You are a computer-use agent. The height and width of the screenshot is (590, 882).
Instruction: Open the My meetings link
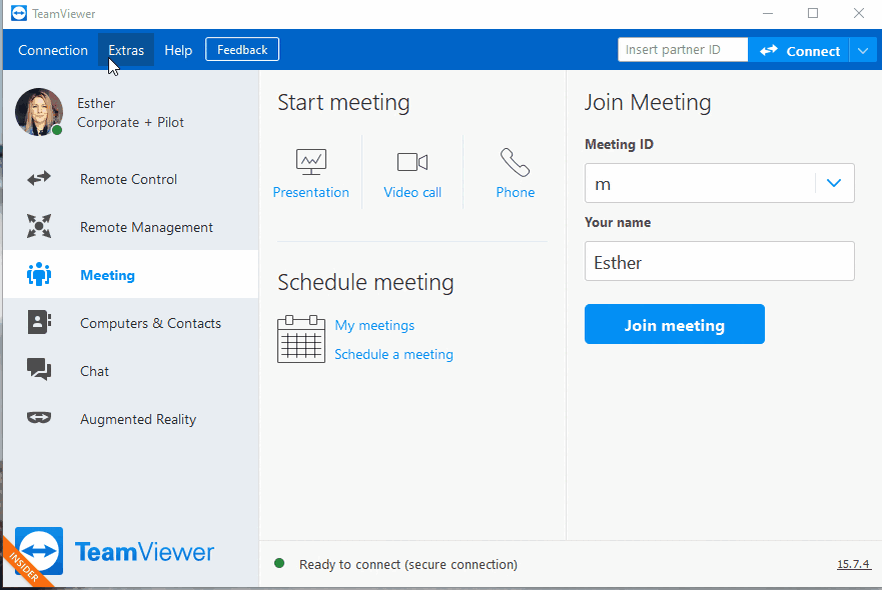[375, 325]
